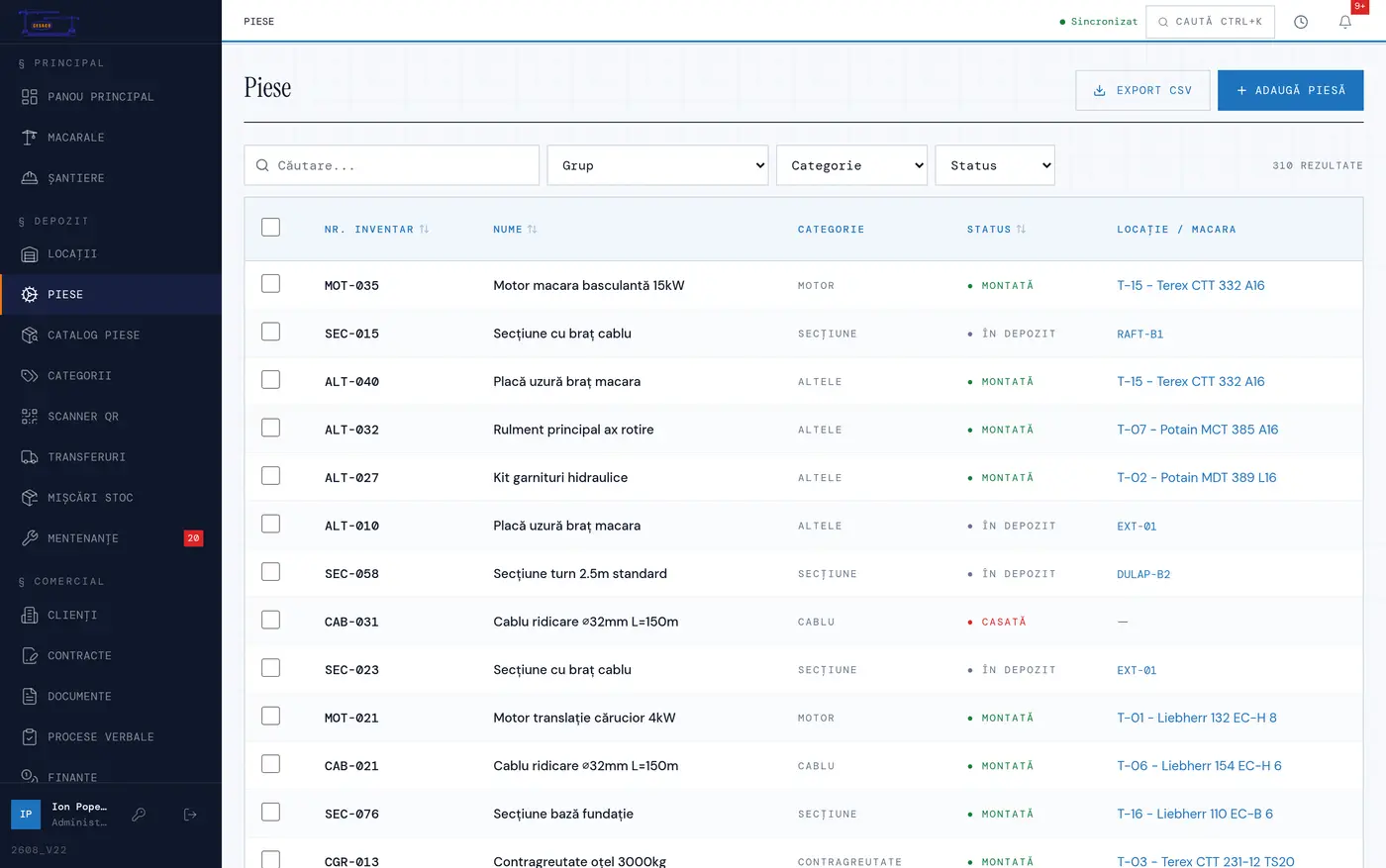Check the row checkbox for MOT-021
Viewport: 1386px width, 868px height.
click(270, 717)
